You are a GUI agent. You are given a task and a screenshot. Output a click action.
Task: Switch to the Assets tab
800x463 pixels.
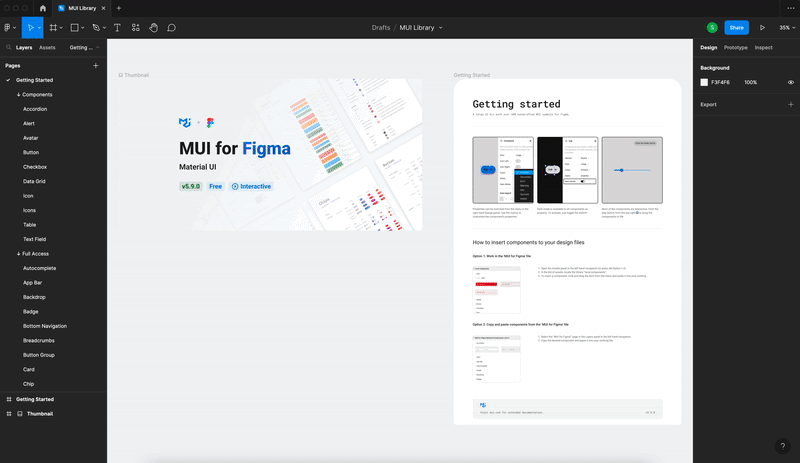(47, 47)
